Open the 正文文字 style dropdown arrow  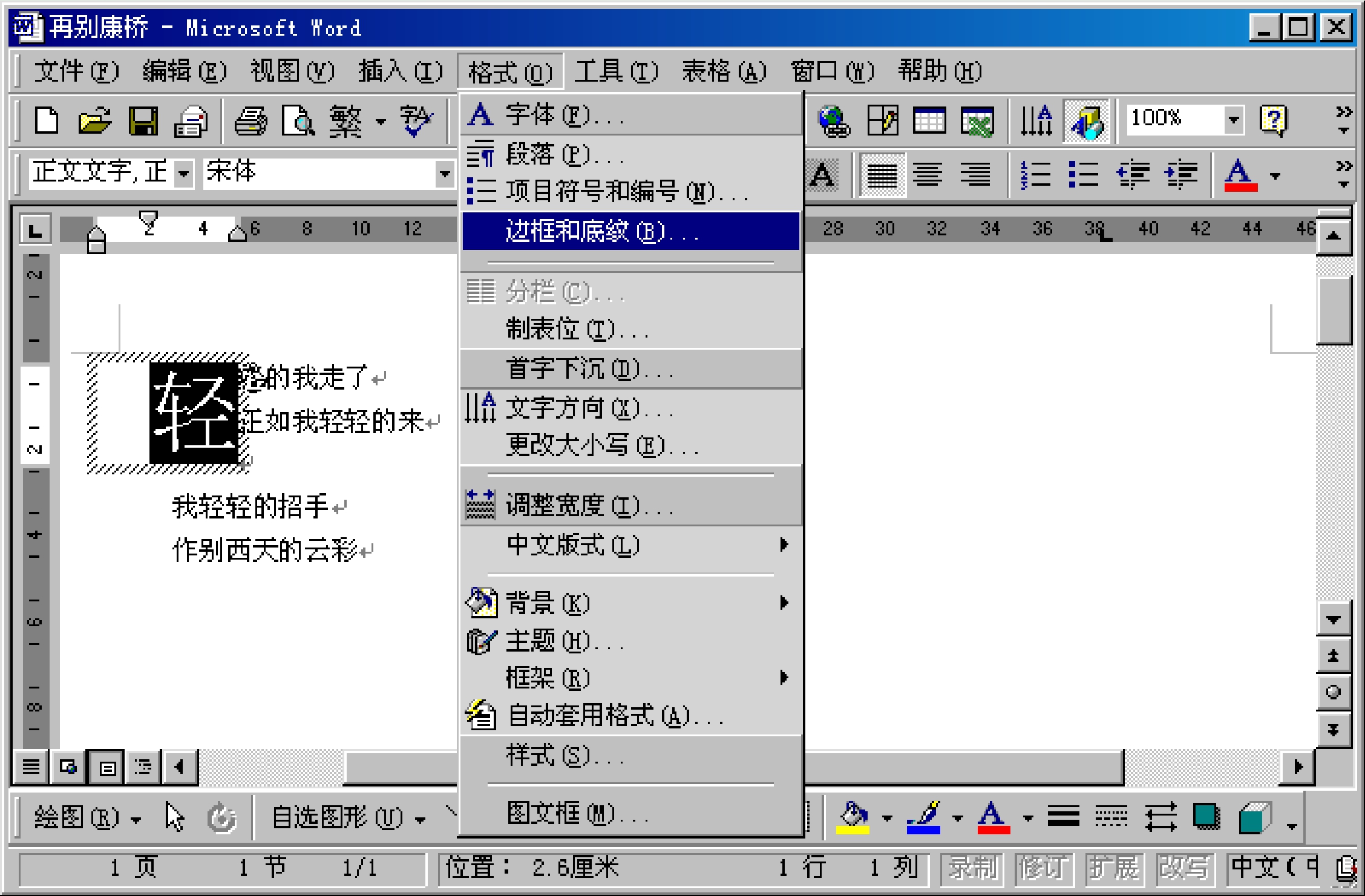coord(183,174)
